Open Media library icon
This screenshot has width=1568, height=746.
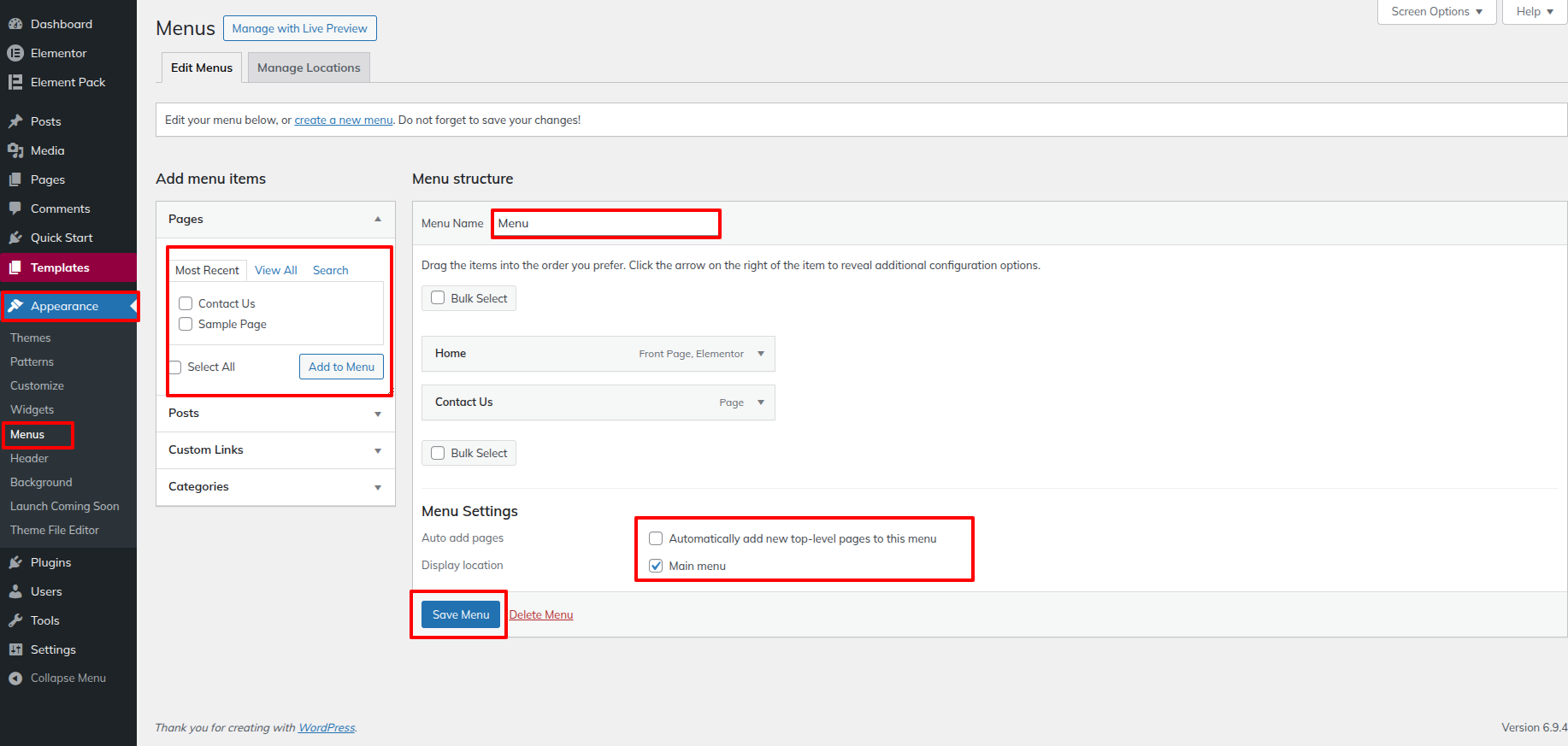tap(15, 150)
